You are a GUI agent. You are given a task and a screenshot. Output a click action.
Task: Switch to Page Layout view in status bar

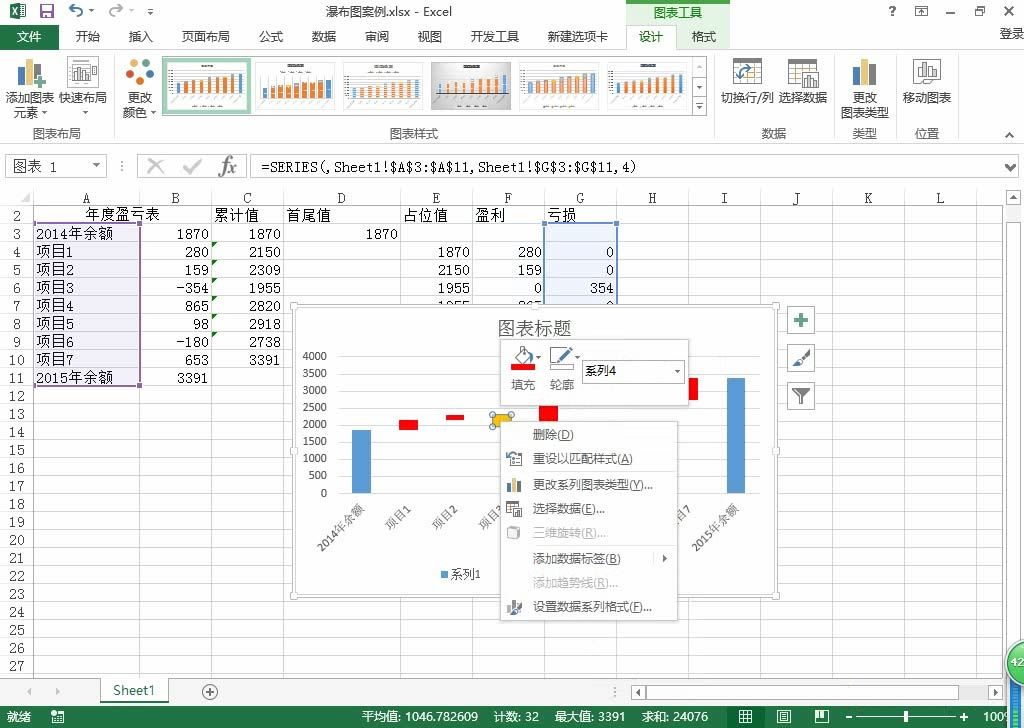coord(784,716)
